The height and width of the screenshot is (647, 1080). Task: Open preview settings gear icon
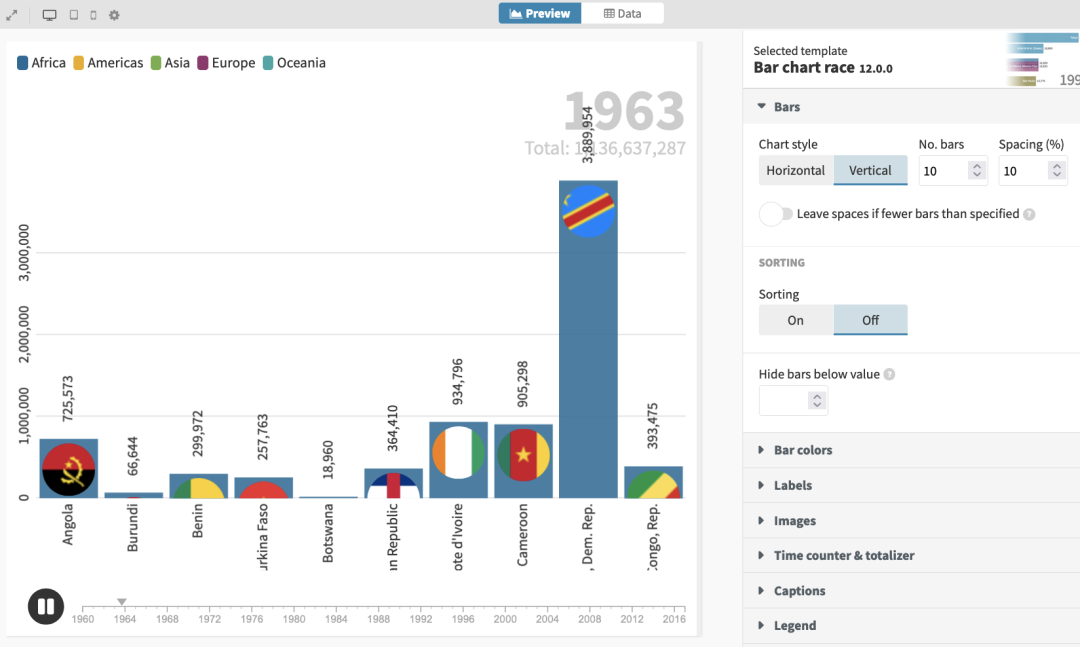[x=114, y=15]
